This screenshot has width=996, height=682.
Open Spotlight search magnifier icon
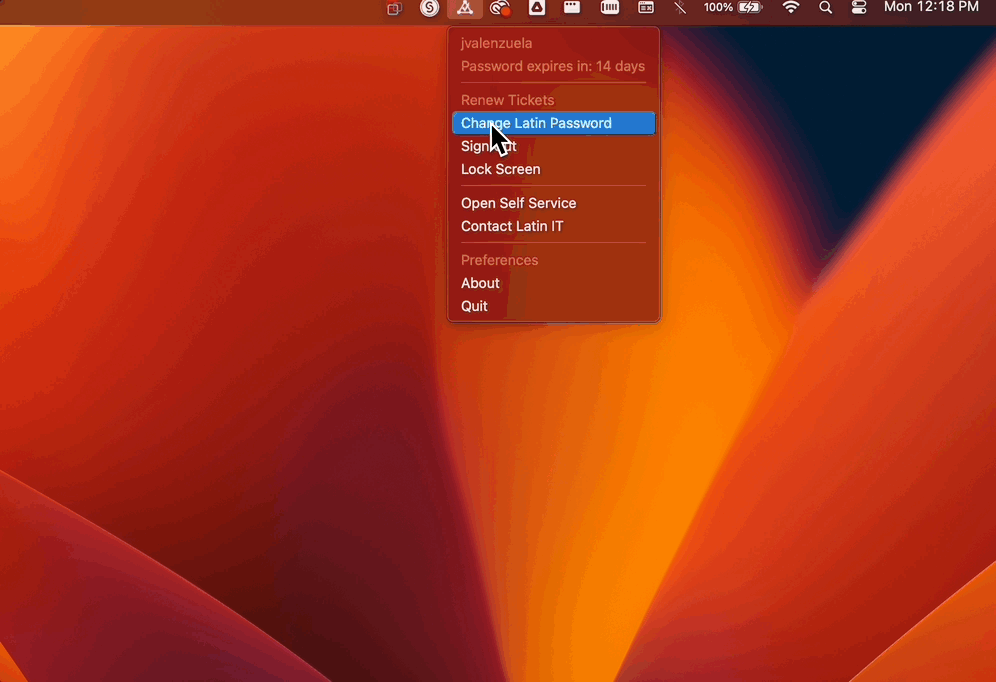[825, 8]
